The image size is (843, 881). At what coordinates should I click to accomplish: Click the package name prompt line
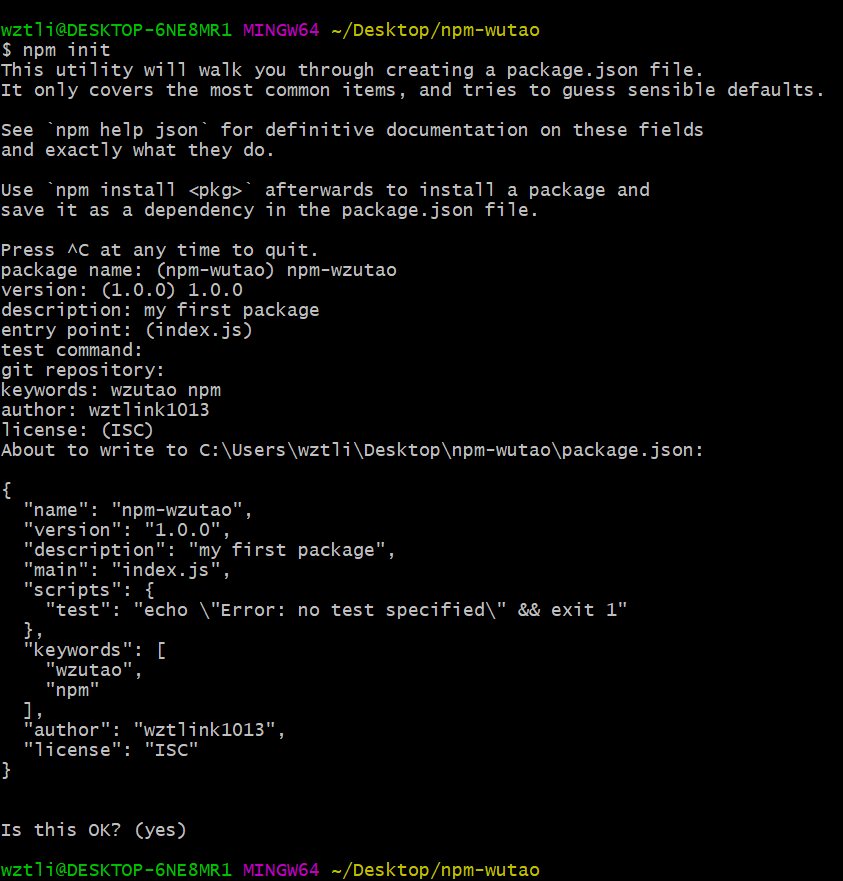199,270
